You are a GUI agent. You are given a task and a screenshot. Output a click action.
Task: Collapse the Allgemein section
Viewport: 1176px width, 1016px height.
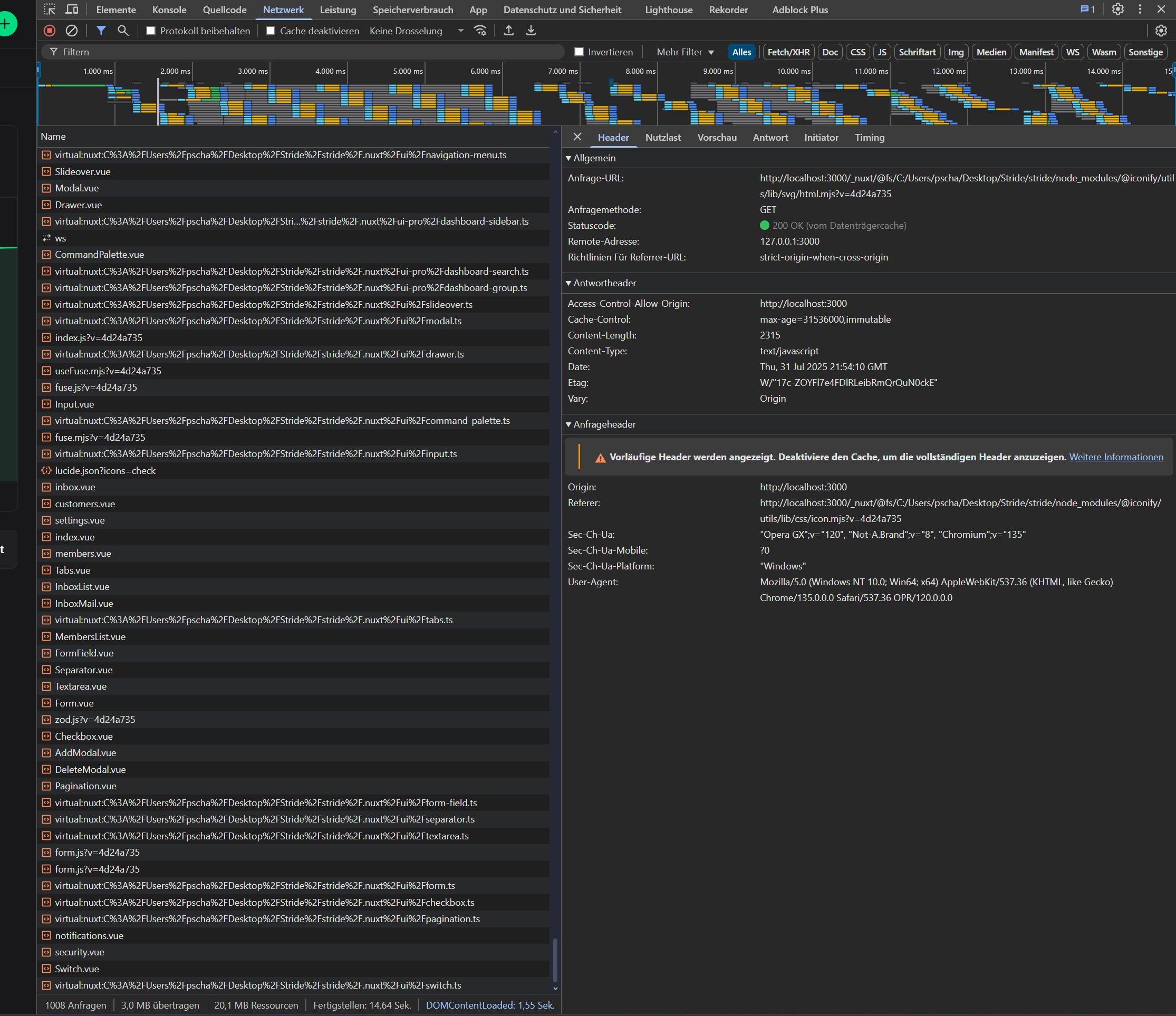click(591, 158)
